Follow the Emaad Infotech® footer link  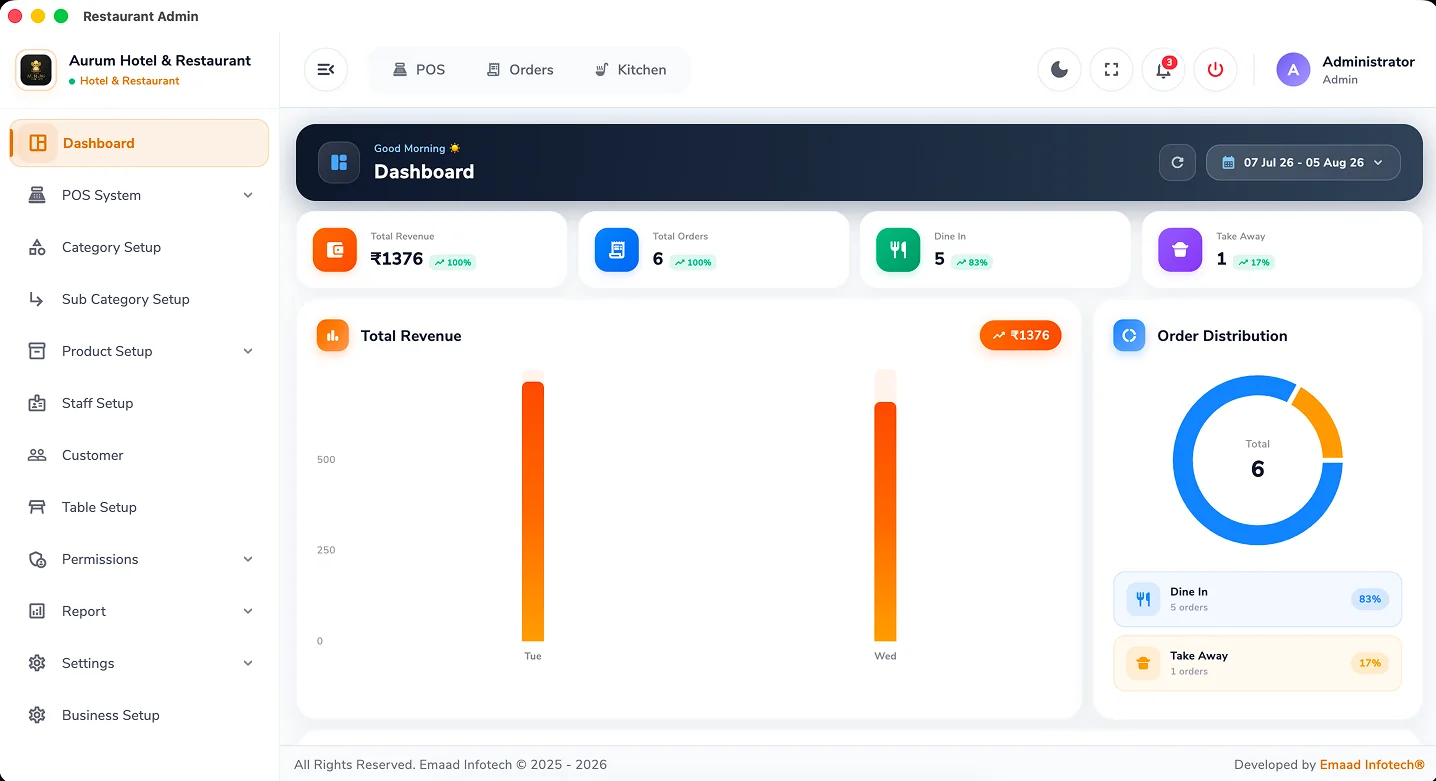click(x=1372, y=765)
